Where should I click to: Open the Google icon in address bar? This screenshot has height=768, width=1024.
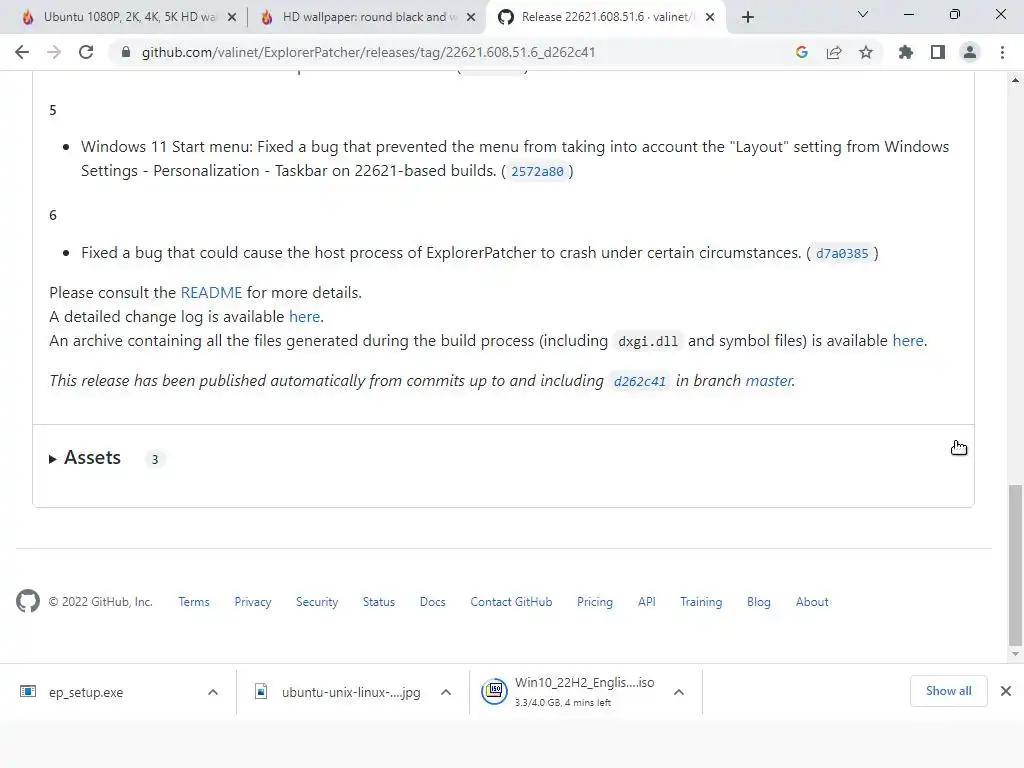(x=801, y=52)
